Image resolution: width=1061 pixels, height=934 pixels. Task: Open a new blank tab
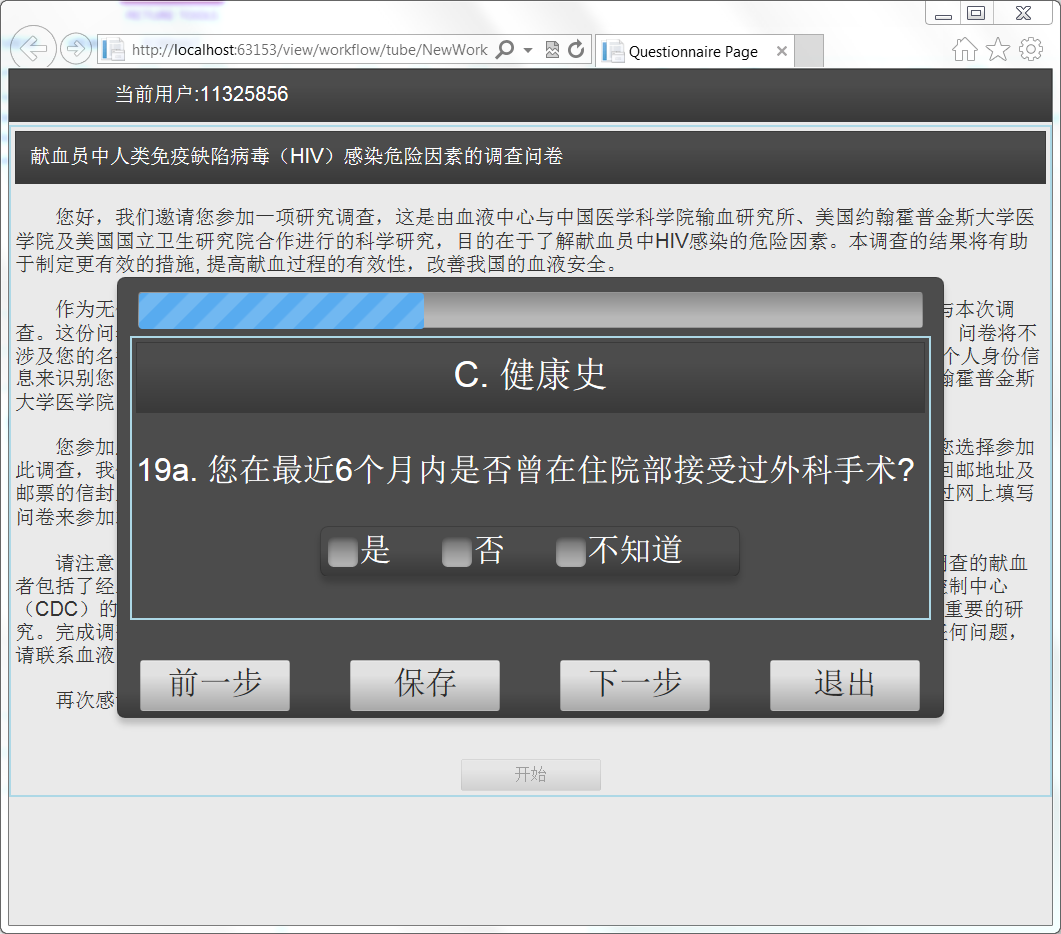click(x=809, y=51)
